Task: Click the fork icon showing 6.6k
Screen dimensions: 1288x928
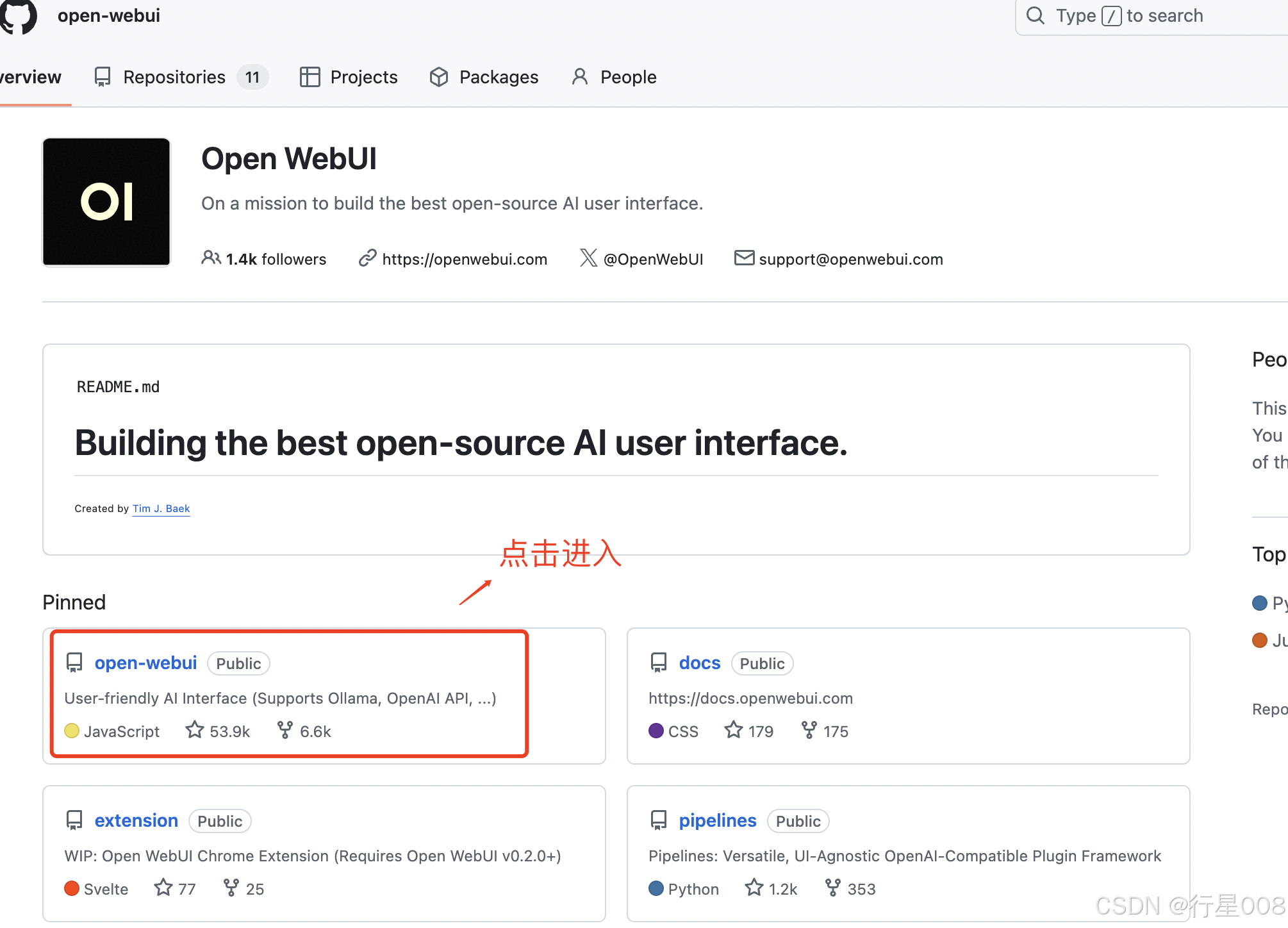Action: pyautogui.click(x=285, y=730)
